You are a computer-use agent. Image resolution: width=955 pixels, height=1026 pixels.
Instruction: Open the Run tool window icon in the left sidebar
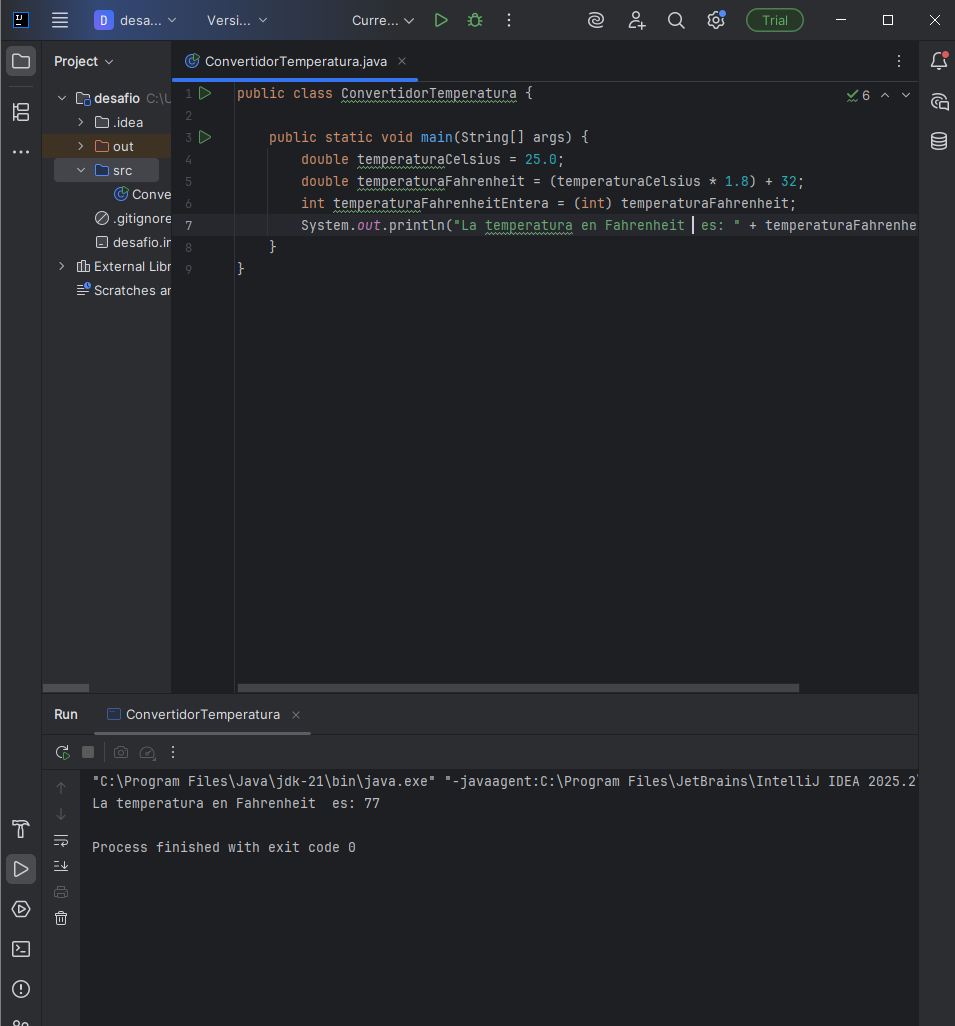[x=21, y=869]
